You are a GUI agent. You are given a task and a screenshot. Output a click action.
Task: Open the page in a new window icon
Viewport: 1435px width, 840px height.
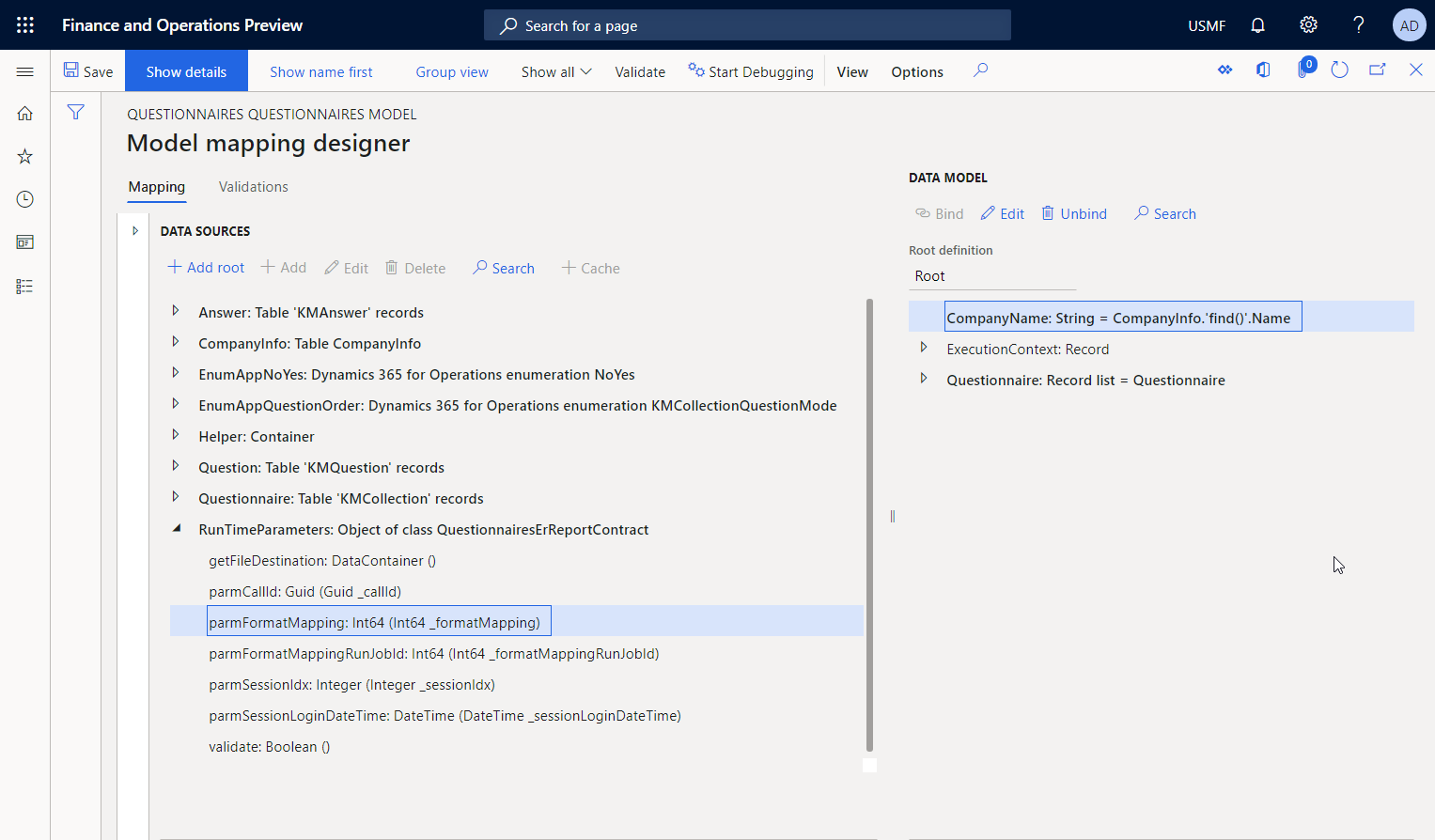coord(1377,70)
